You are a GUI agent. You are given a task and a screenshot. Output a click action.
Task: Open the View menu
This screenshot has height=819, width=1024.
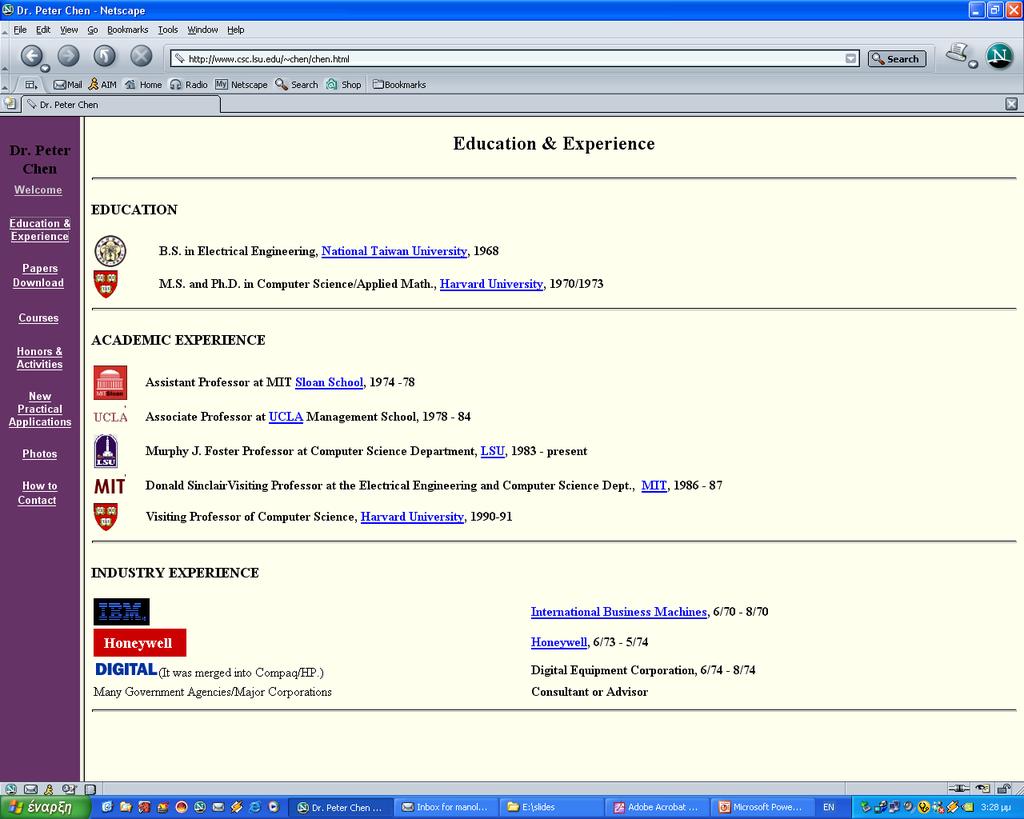(69, 29)
